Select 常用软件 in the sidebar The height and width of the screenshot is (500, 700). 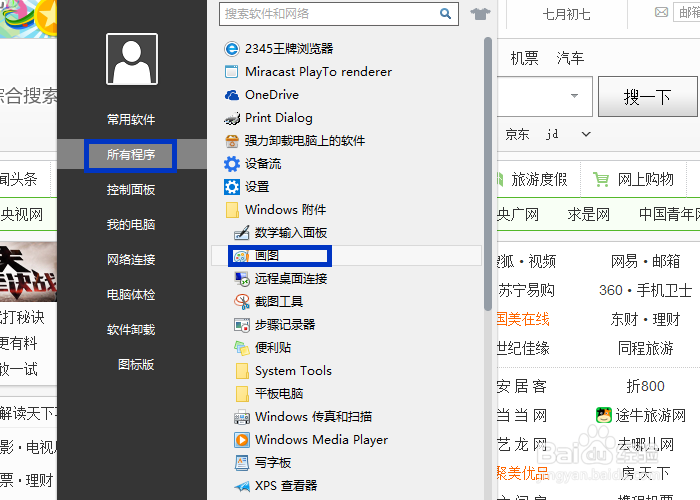tap(131, 120)
